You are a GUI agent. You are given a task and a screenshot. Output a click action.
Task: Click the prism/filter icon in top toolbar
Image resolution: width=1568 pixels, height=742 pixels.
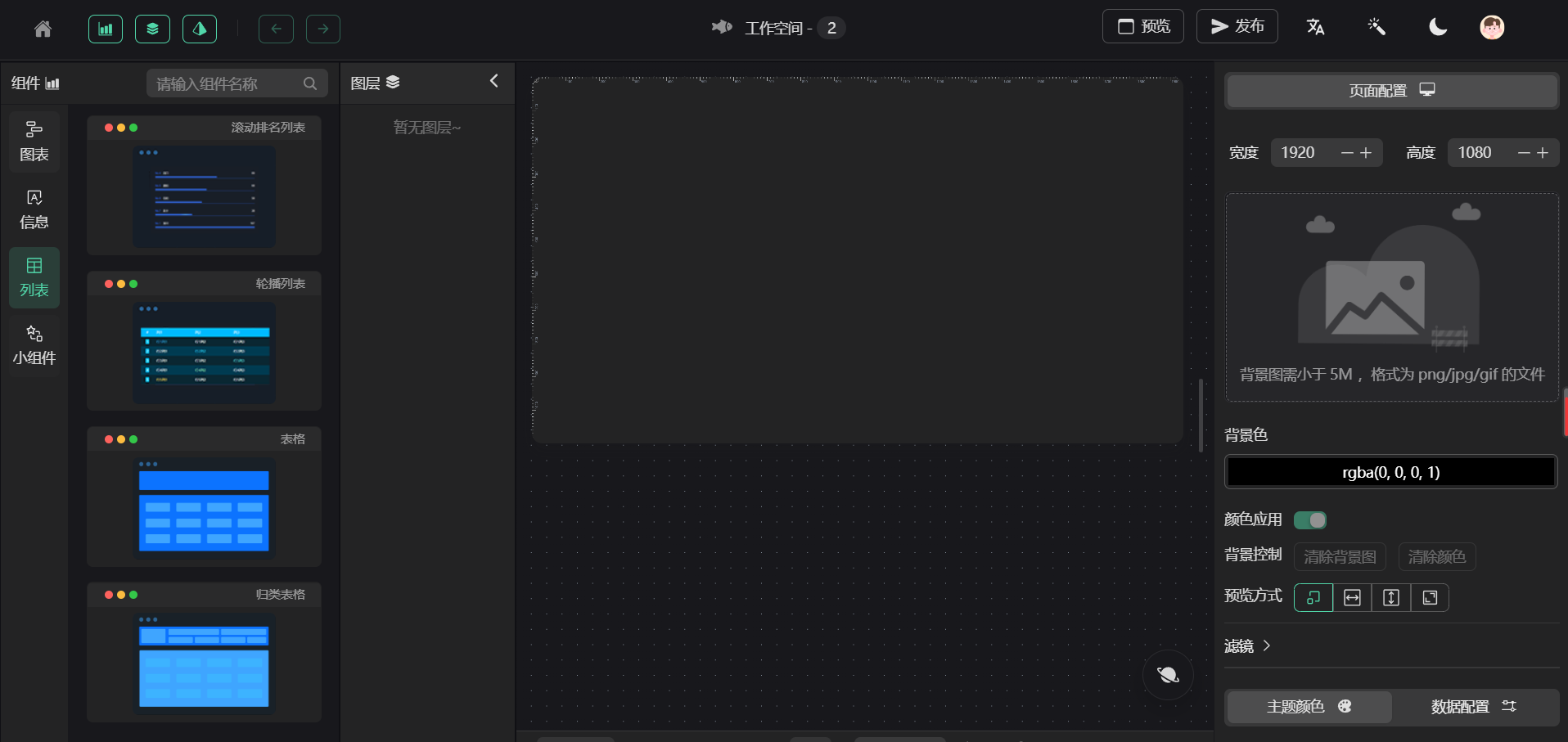pos(199,28)
